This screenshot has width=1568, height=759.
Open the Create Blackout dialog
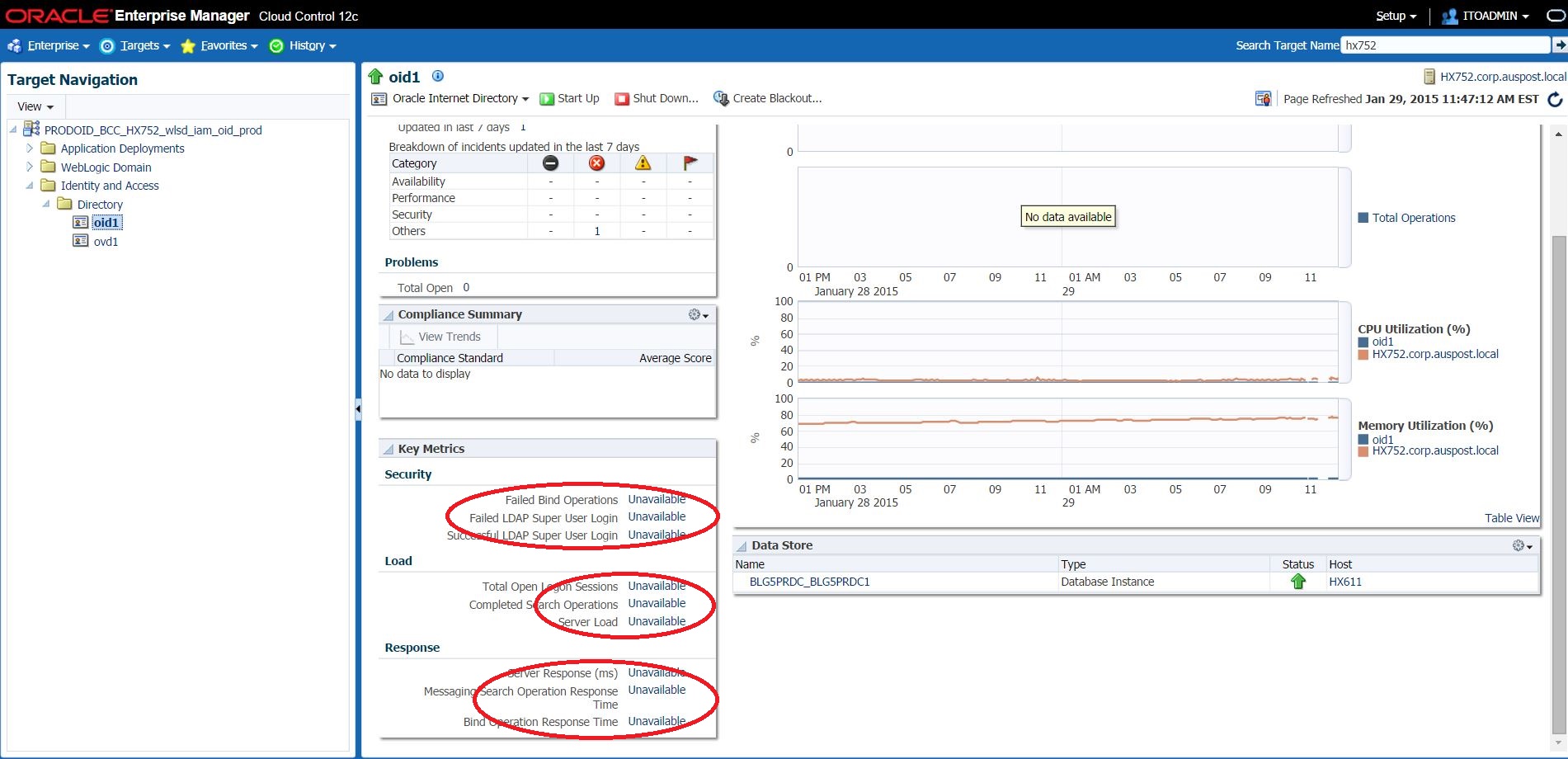click(x=767, y=99)
